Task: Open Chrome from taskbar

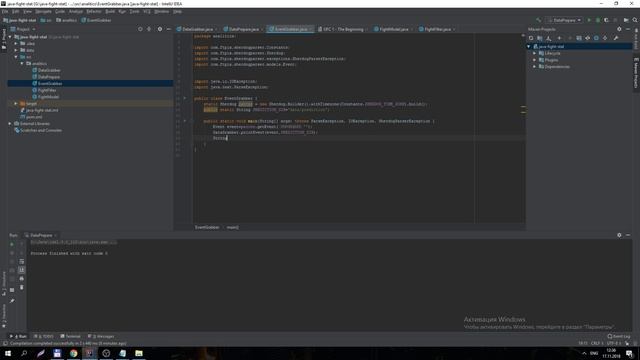Action: pyautogui.click(x=73, y=353)
